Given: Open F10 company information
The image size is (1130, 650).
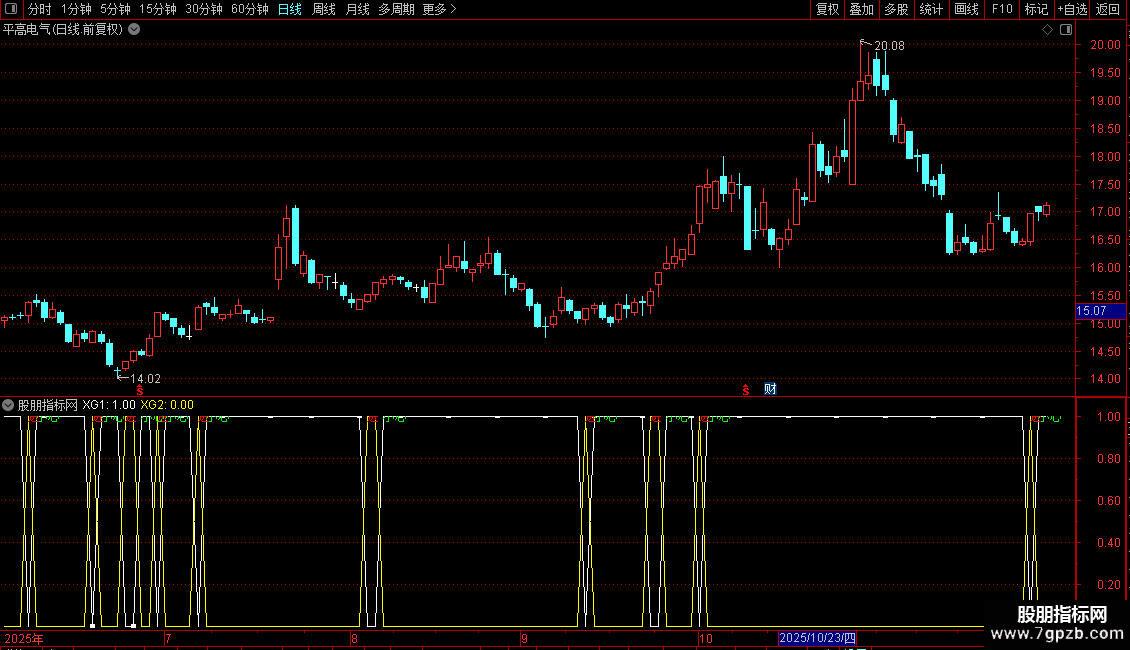Looking at the screenshot, I should click(x=1002, y=9).
